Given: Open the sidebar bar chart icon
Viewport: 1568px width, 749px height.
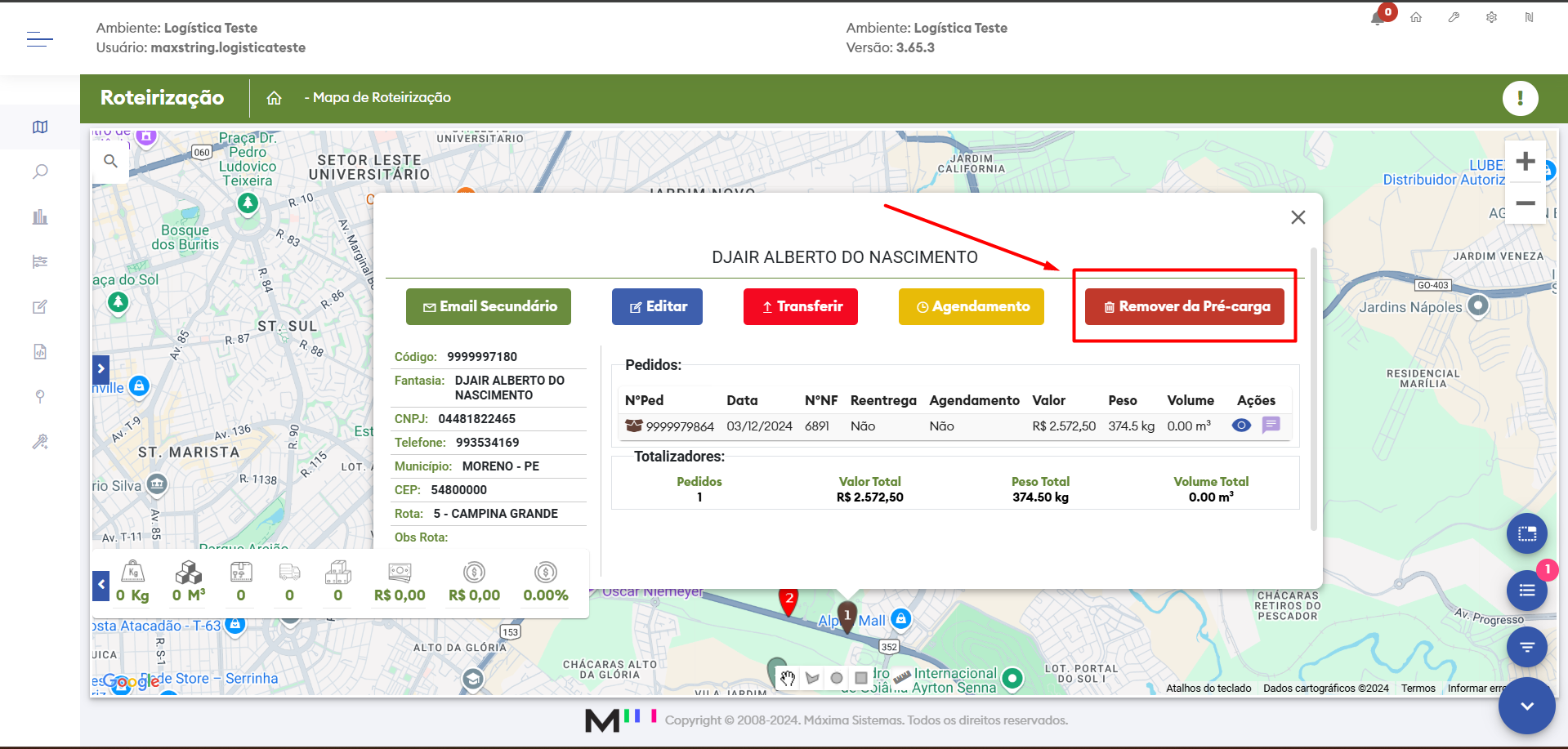Looking at the screenshot, I should pyautogui.click(x=40, y=216).
